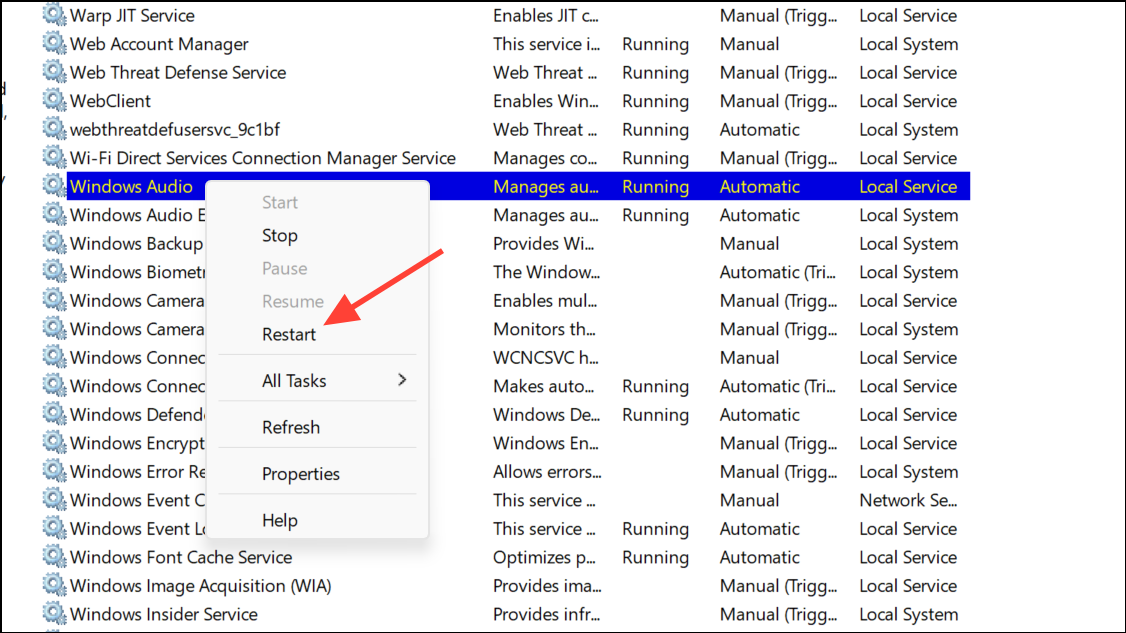Expand the All Tasks submenu
1126x633 pixels.
pyautogui.click(x=294, y=381)
